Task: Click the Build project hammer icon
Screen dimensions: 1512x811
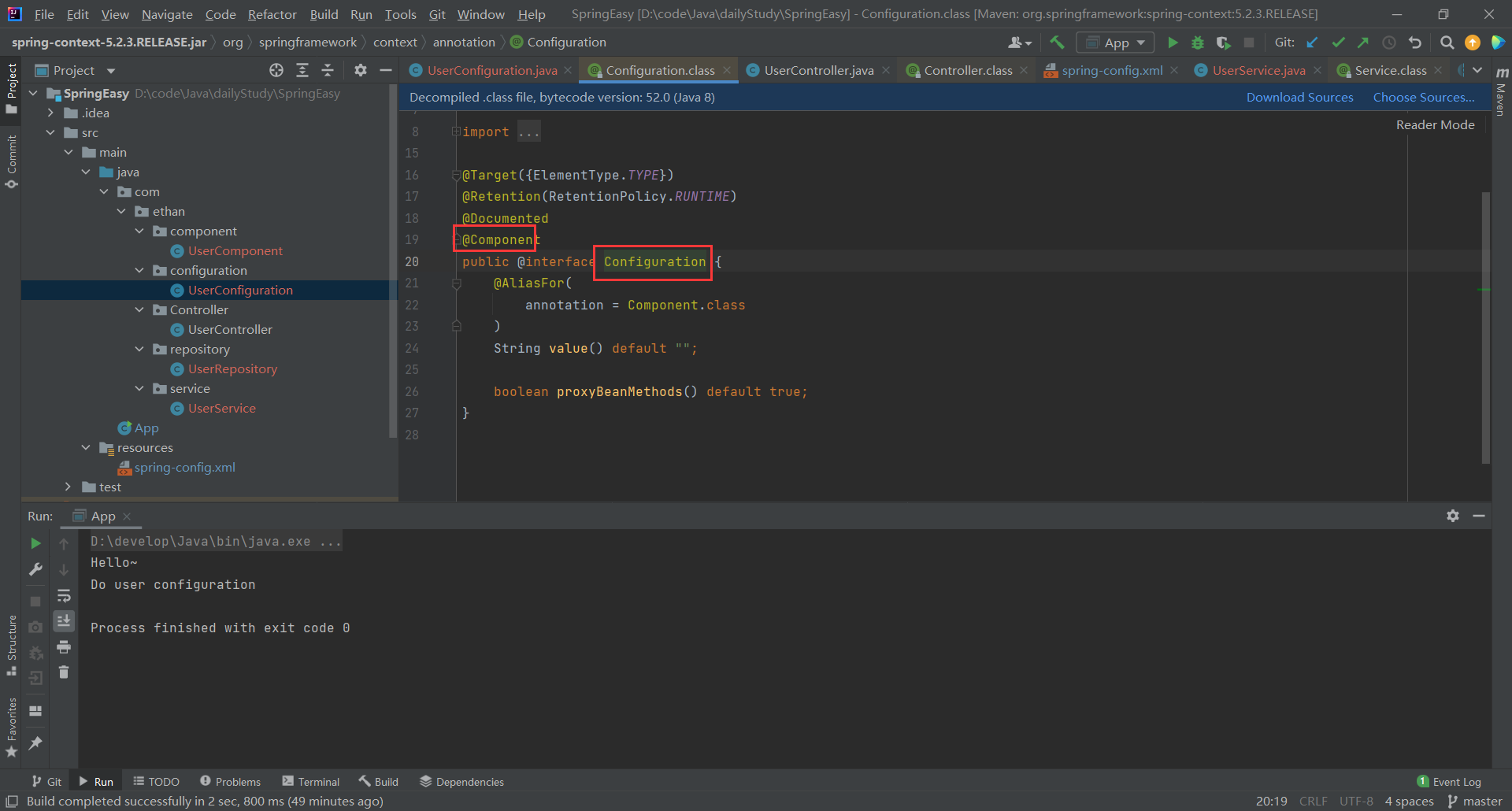Action: tap(1057, 43)
